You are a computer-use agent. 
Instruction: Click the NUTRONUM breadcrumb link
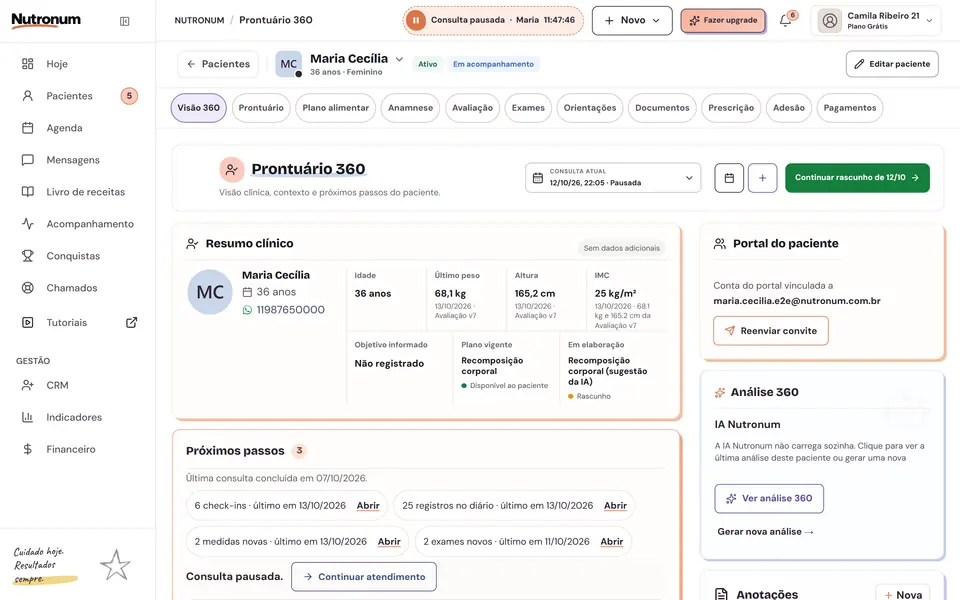[199, 20]
